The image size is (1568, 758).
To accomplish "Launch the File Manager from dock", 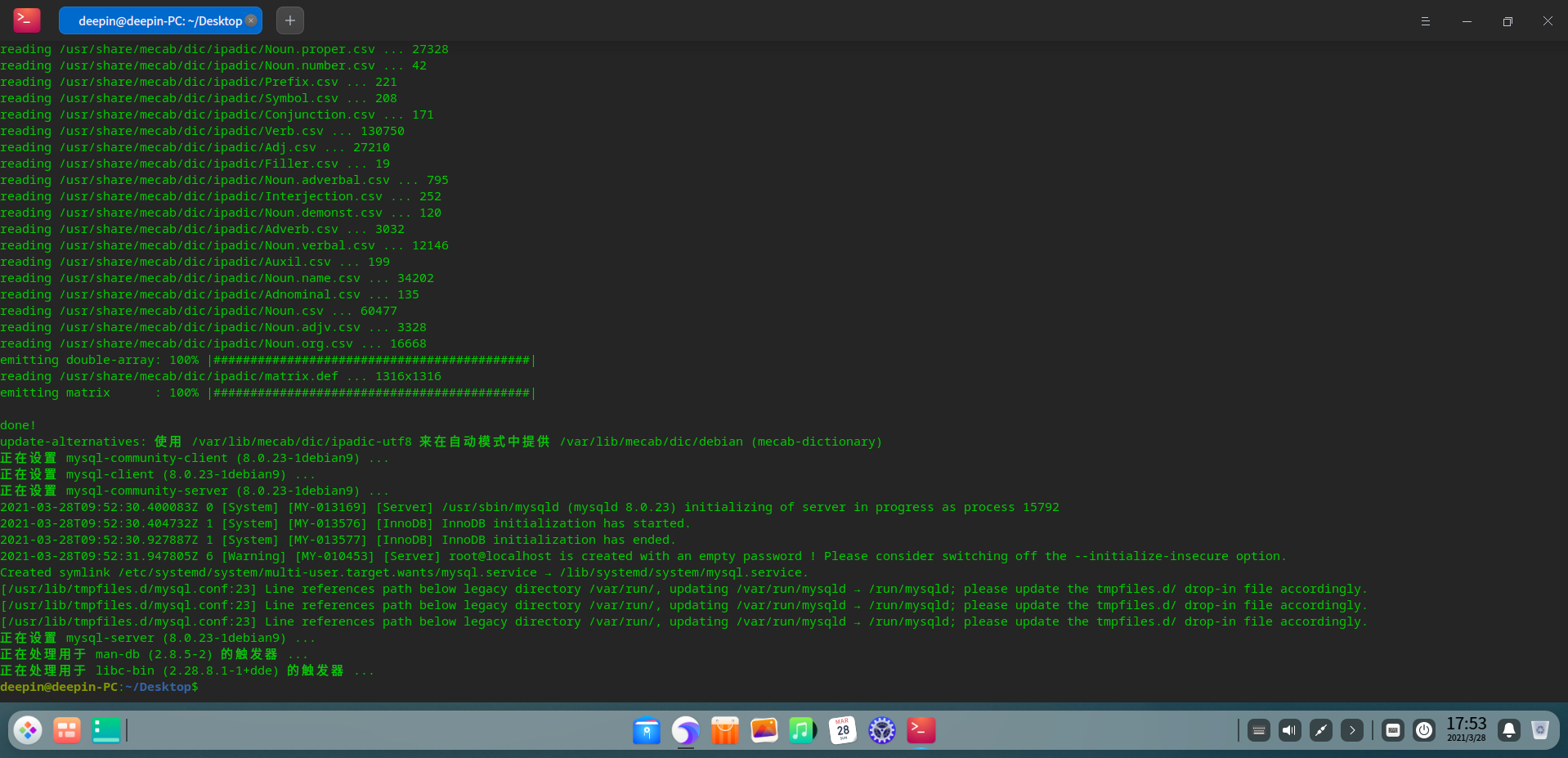I will click(x=646, y=730).
